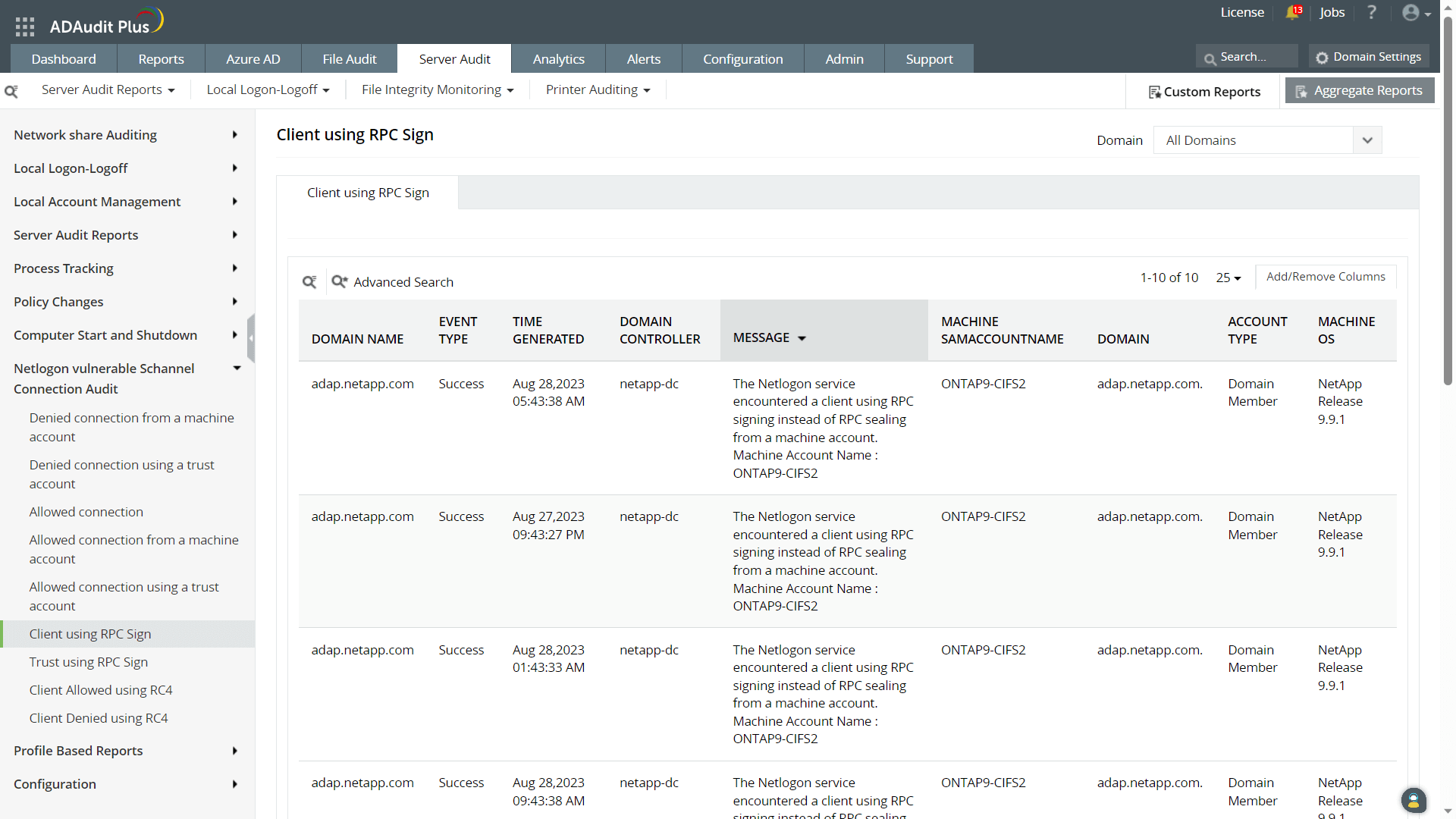Switch to the Analytics tab

coord(558,59)
